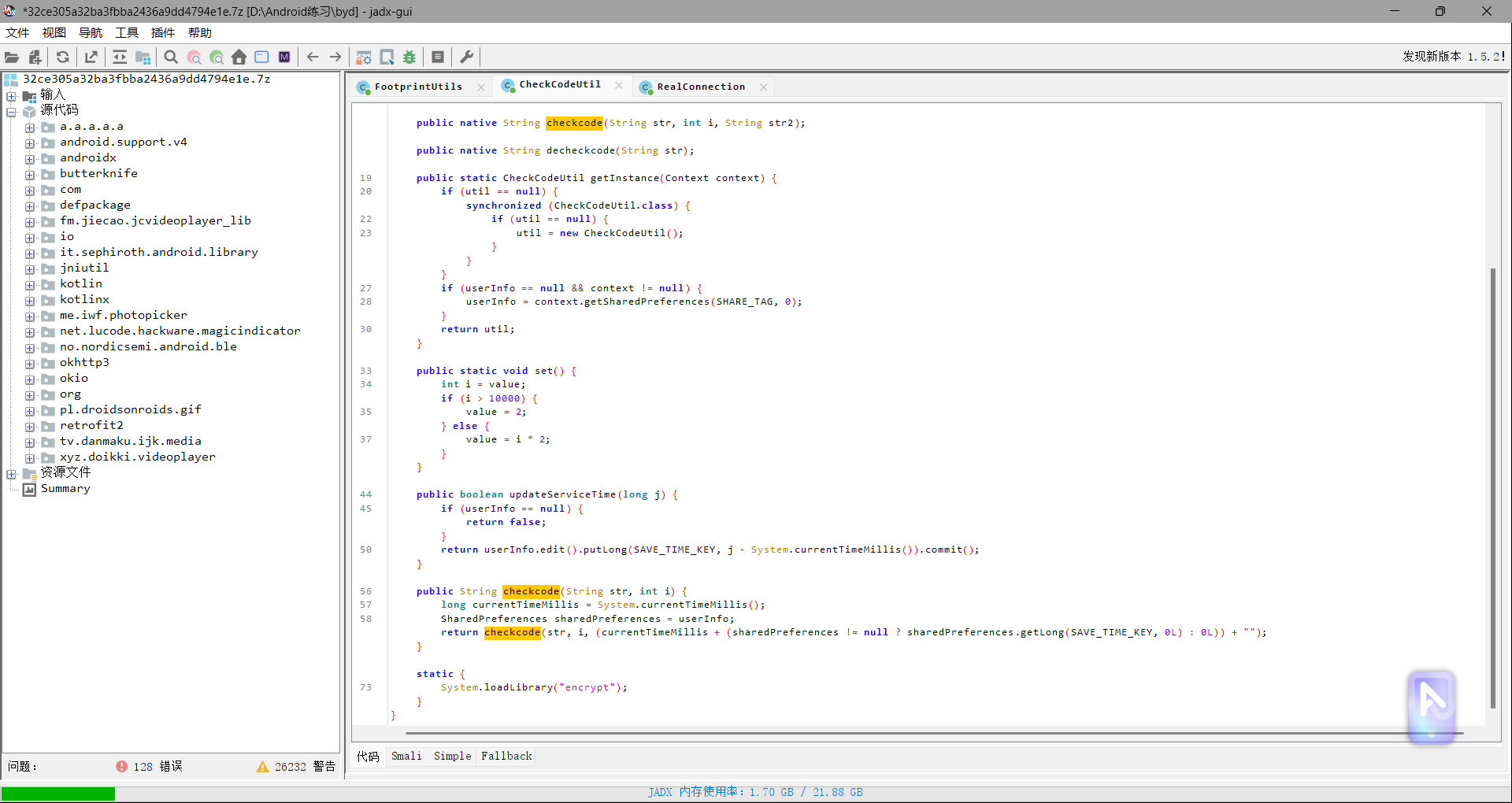The height and width of the screenshot is (803, 1512).
Task: Select root node 32ce305a32ba3fbba2436a9dd4794e1e.7z
Action: pos(146,79)
